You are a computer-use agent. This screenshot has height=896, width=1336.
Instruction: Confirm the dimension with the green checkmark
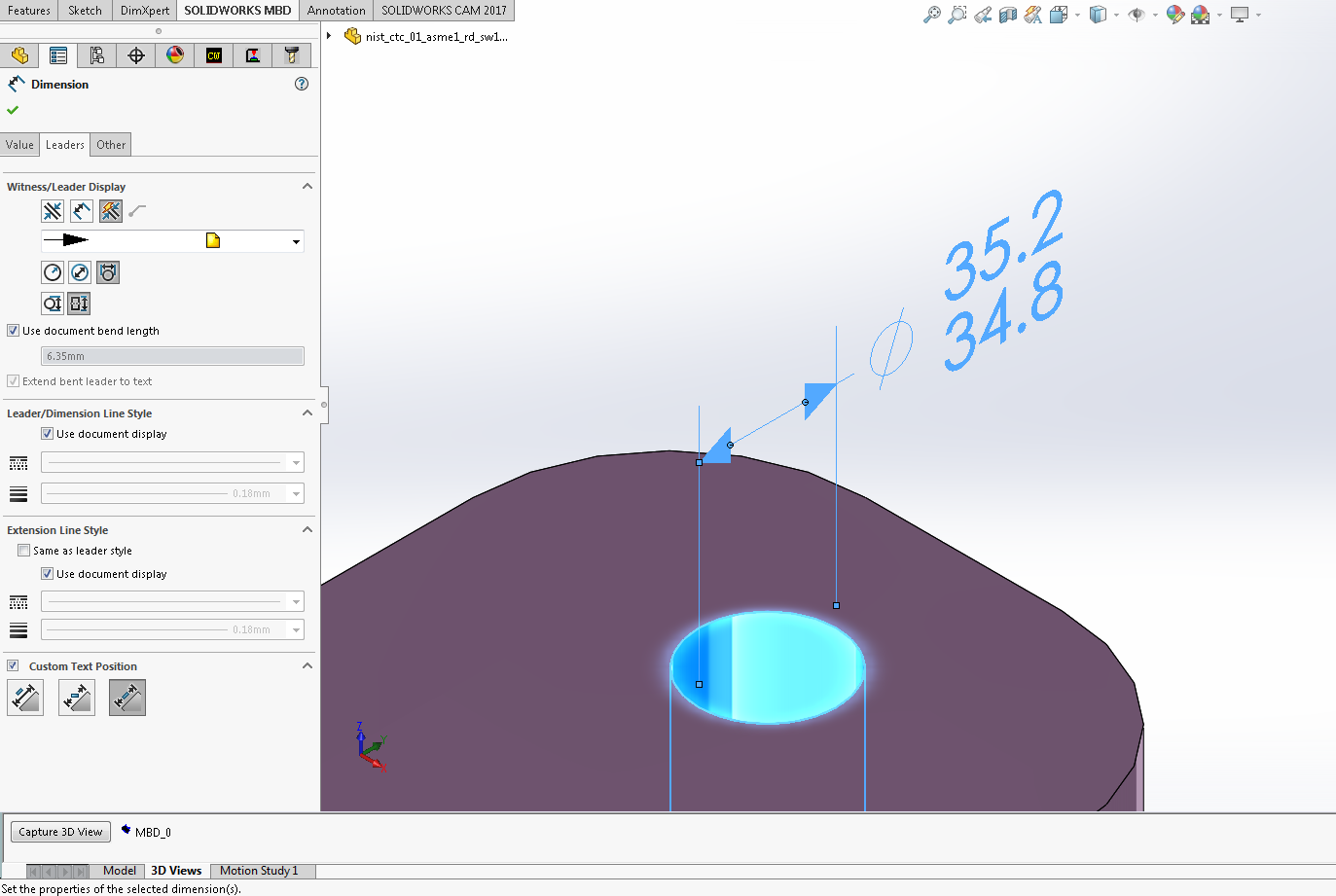coord(13,110)
